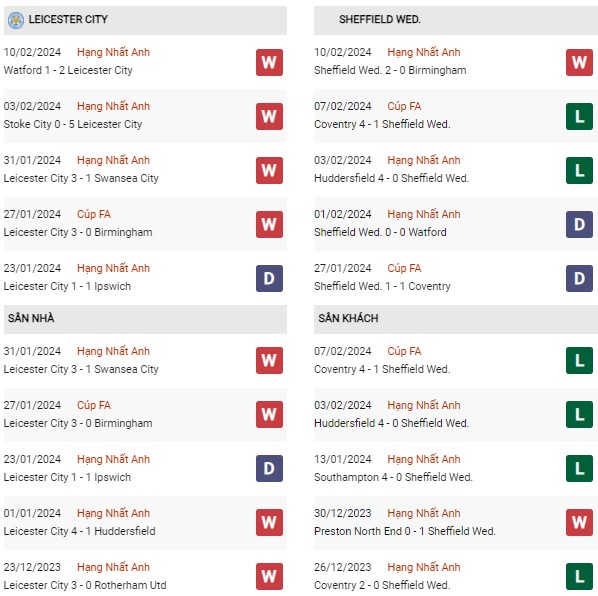Image resolution: width=598 pixels, height=596 pixels.
Task: Open Cúp FA link dated 27/01/2024 in the Leicester City form section
Action: pyautogui.click(x=94, y=214)
